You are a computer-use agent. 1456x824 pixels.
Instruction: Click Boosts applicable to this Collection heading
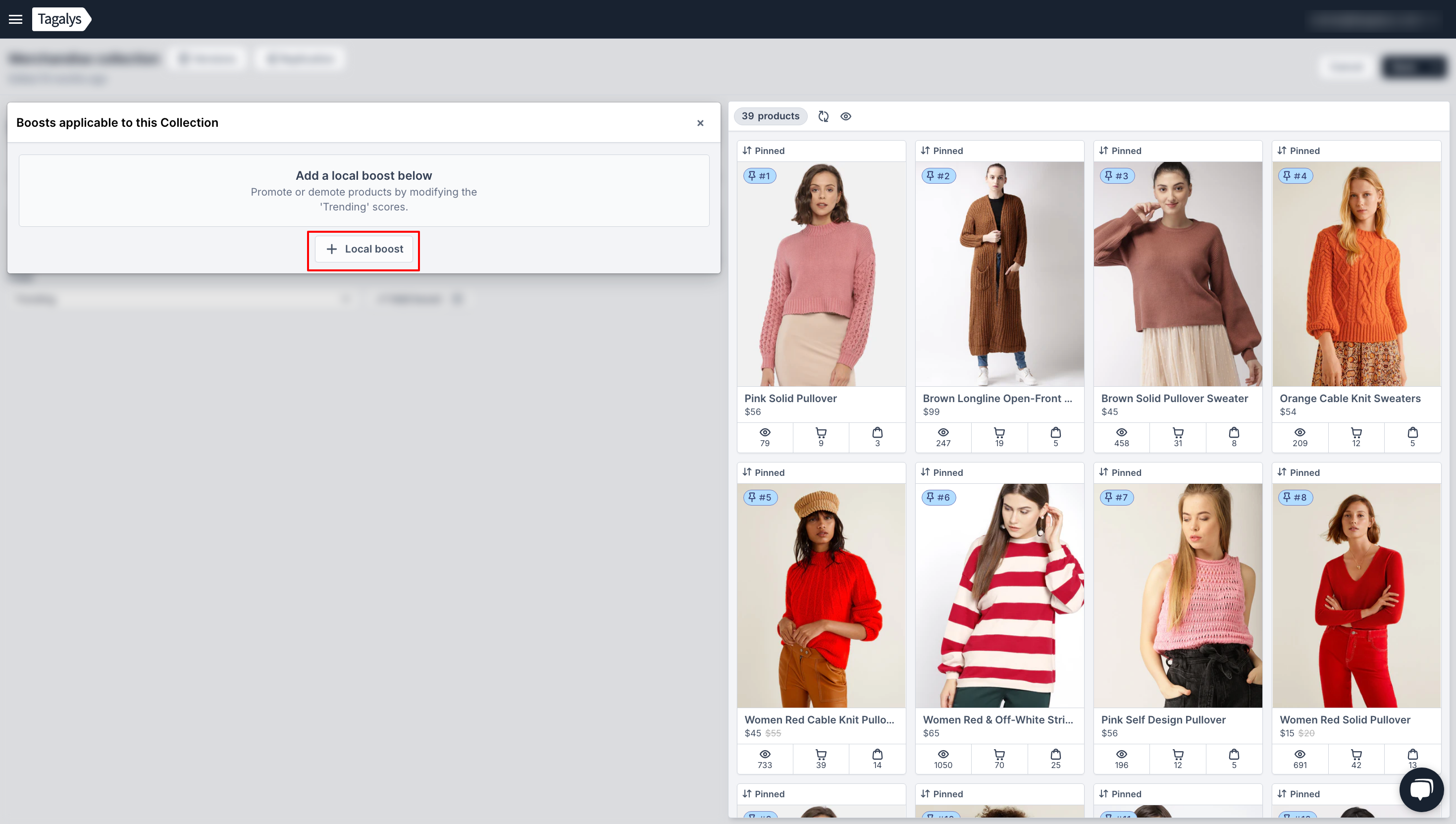pyautogui.click(x=117, y=123)
